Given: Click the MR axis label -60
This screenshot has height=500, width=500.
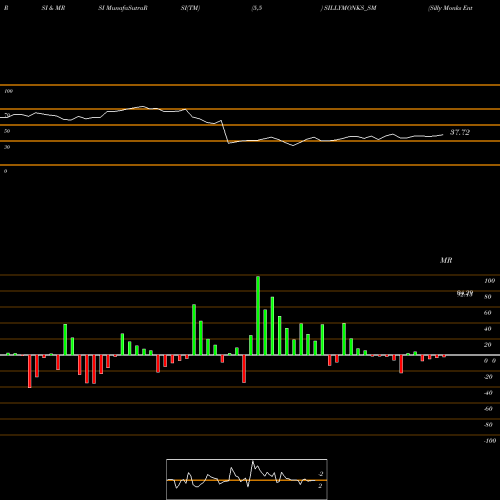Looking at the screenshot, I should click(488, 409).
